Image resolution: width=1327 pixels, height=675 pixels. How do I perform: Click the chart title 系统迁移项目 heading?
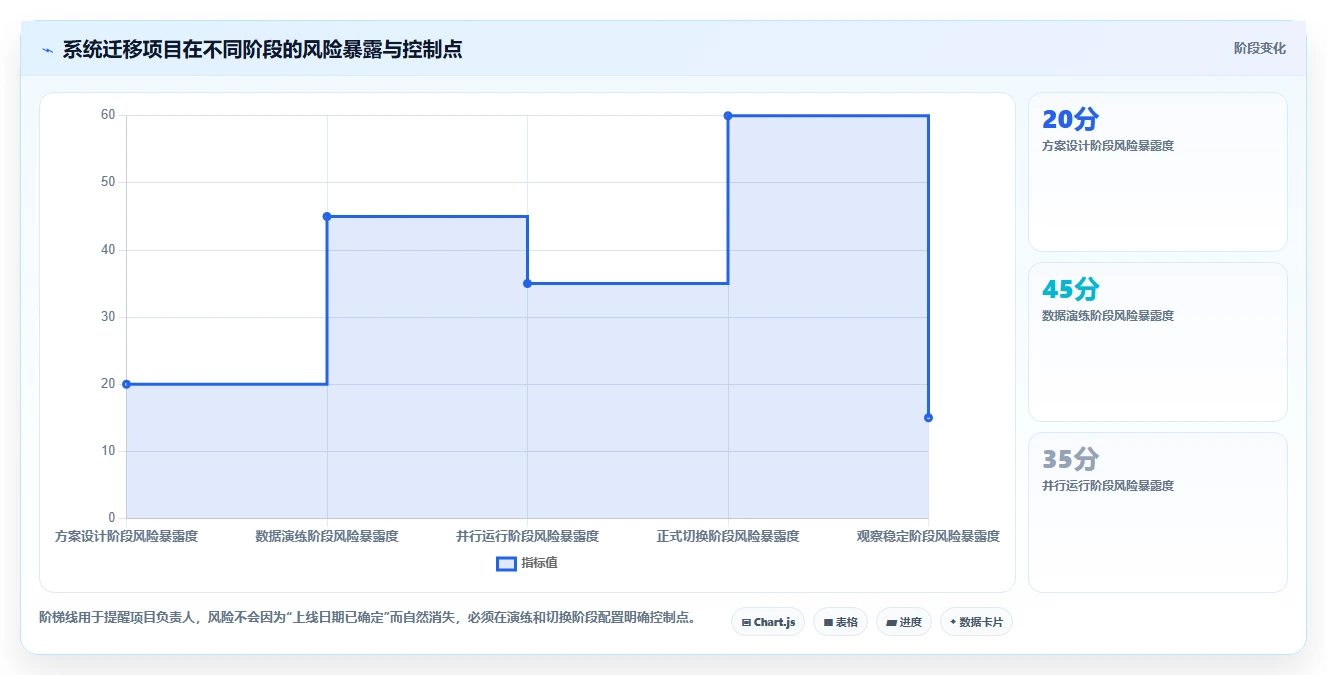click(262, 49)
